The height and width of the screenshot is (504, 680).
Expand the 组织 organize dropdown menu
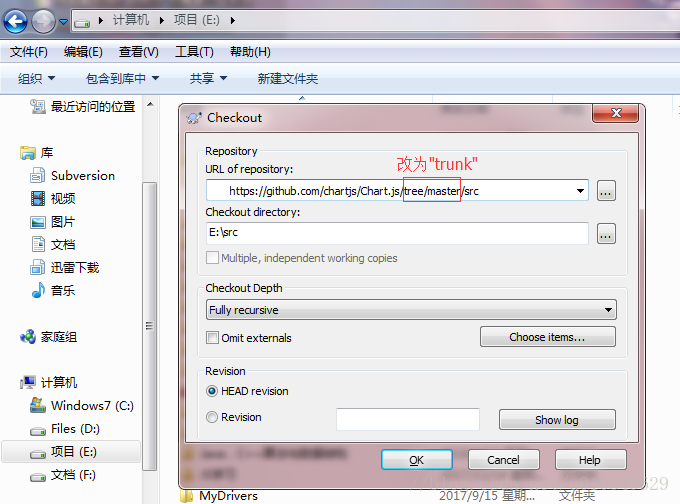point(36,79)
